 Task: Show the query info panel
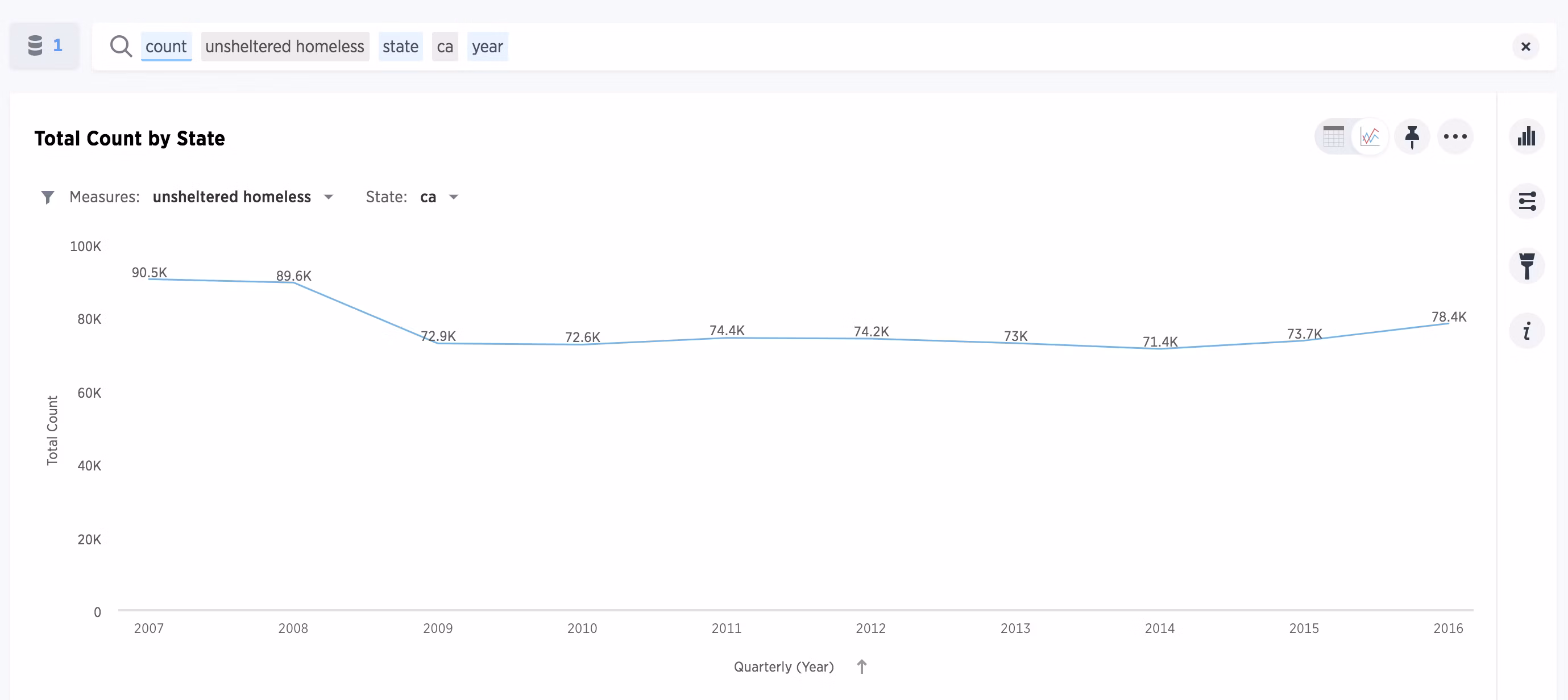tap(1526, 331)
